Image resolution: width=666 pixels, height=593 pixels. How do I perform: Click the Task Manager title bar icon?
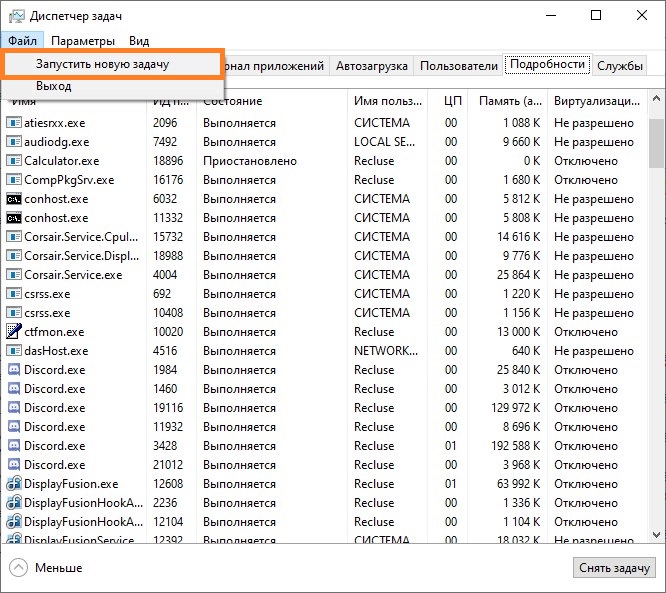(x=17, y=16)
